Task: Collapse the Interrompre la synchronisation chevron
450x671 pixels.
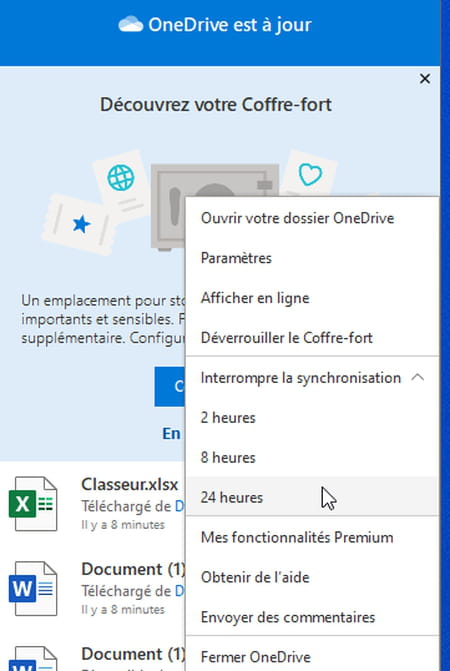Action: pos(417,377)
